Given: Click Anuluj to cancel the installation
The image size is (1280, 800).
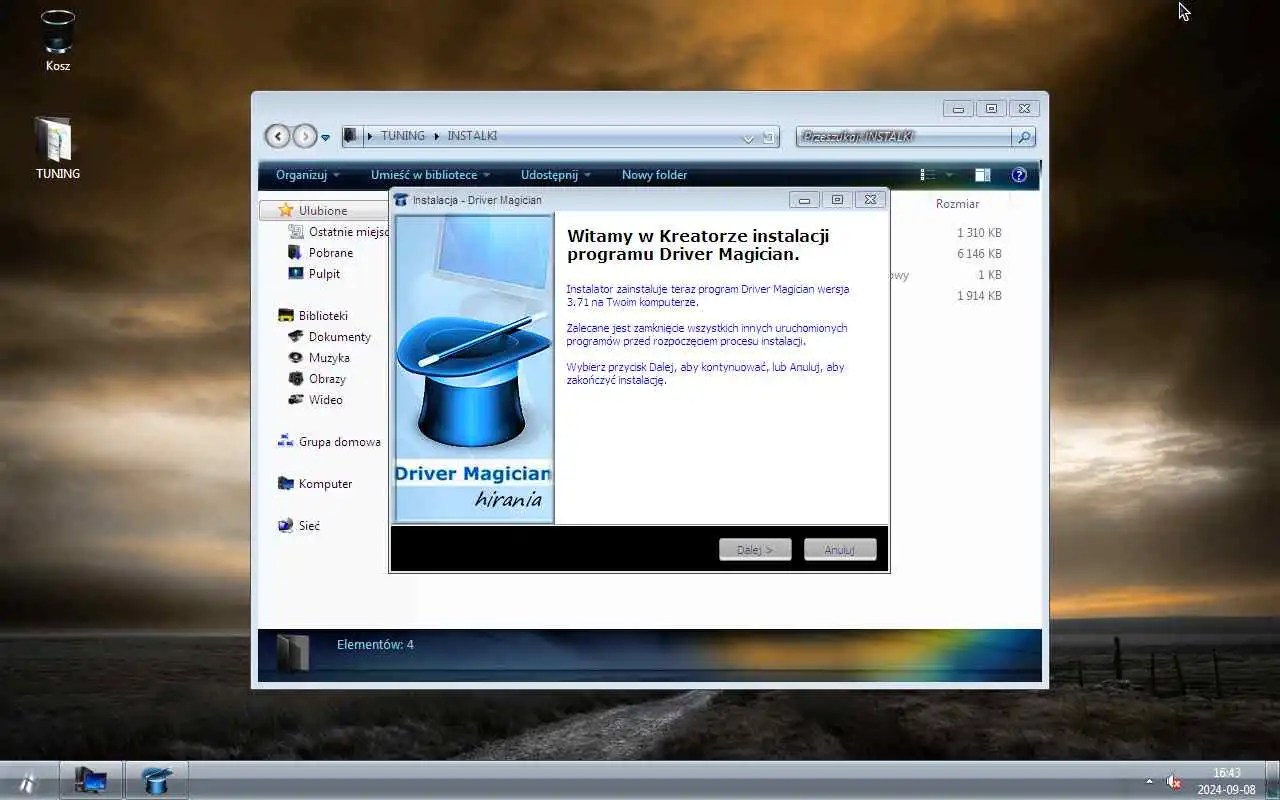Looking at the screenshot, I should (x=840, y=549).
